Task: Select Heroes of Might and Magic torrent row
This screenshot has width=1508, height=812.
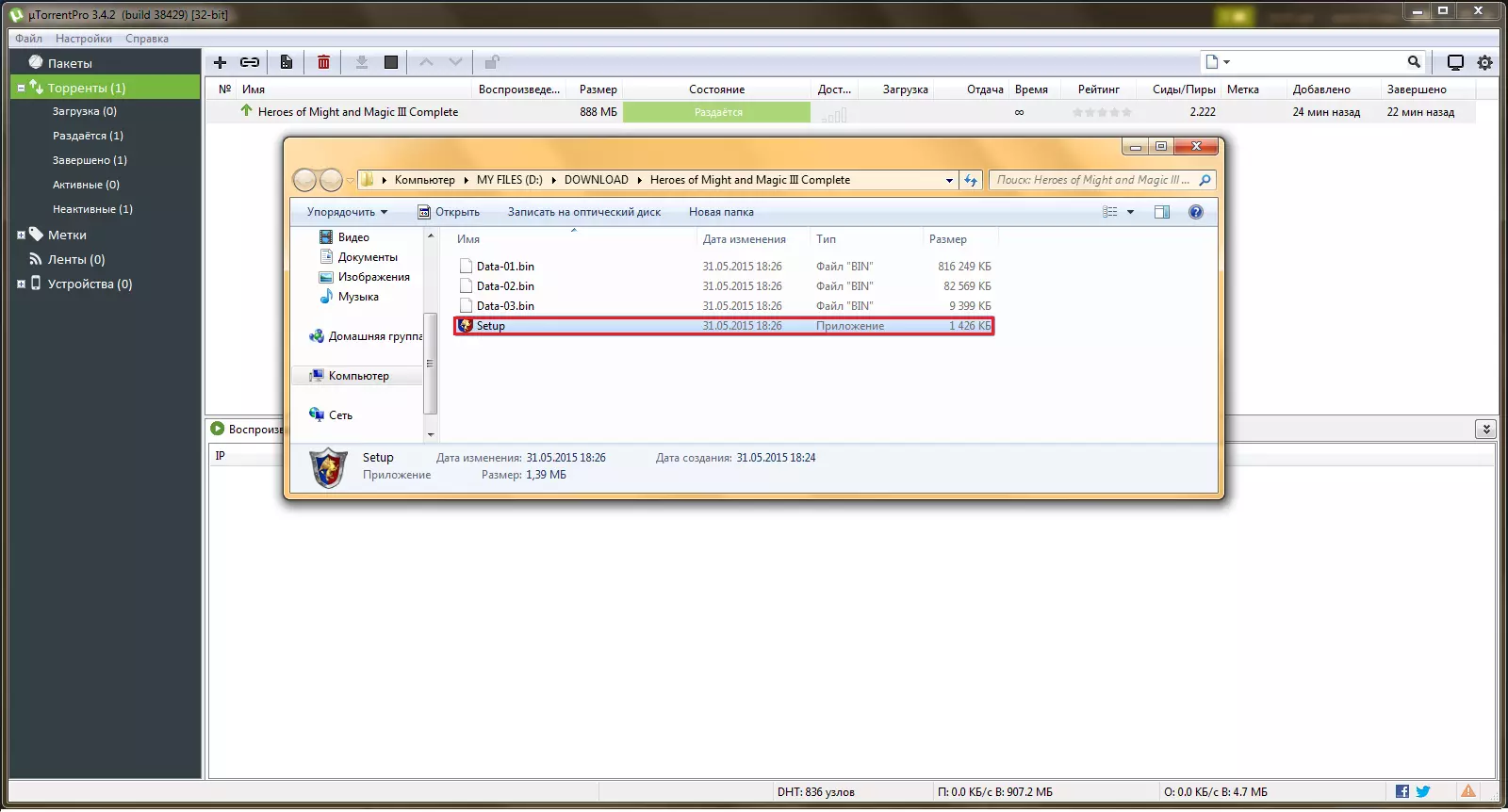Action: coord(841,112)
